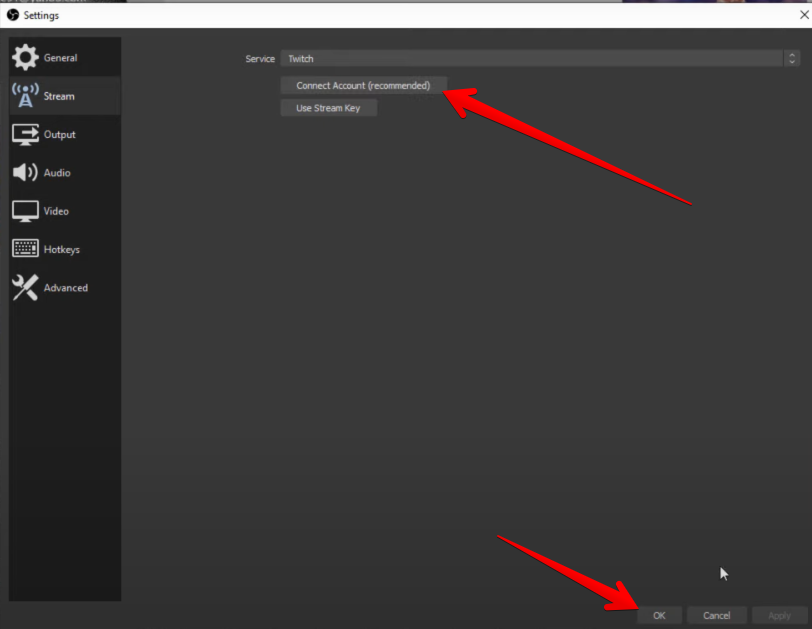Switch to the Audio tab label
The height and width of the screenshot is (629, 812).
click(x=57, y=173)
